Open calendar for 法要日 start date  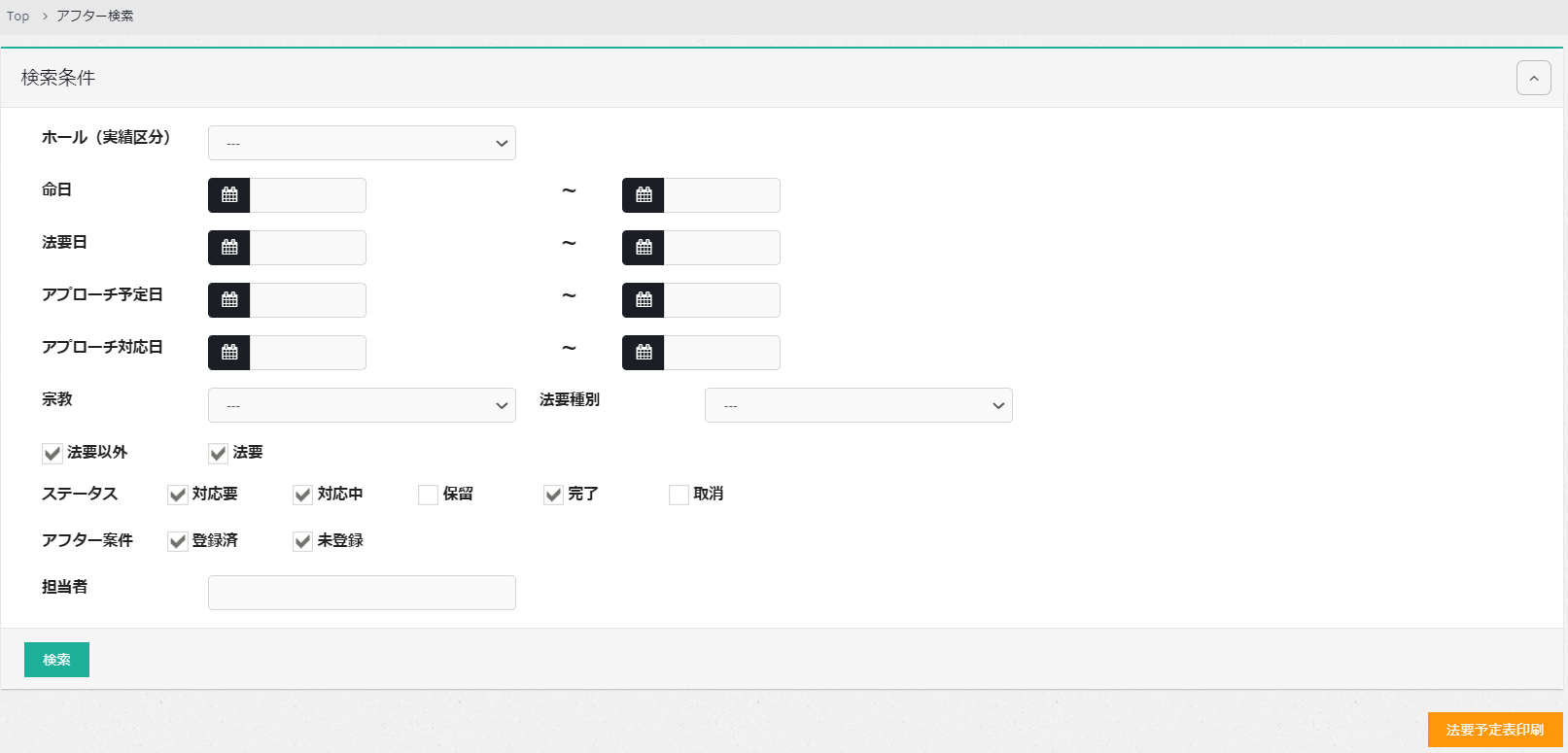point(229,248)
